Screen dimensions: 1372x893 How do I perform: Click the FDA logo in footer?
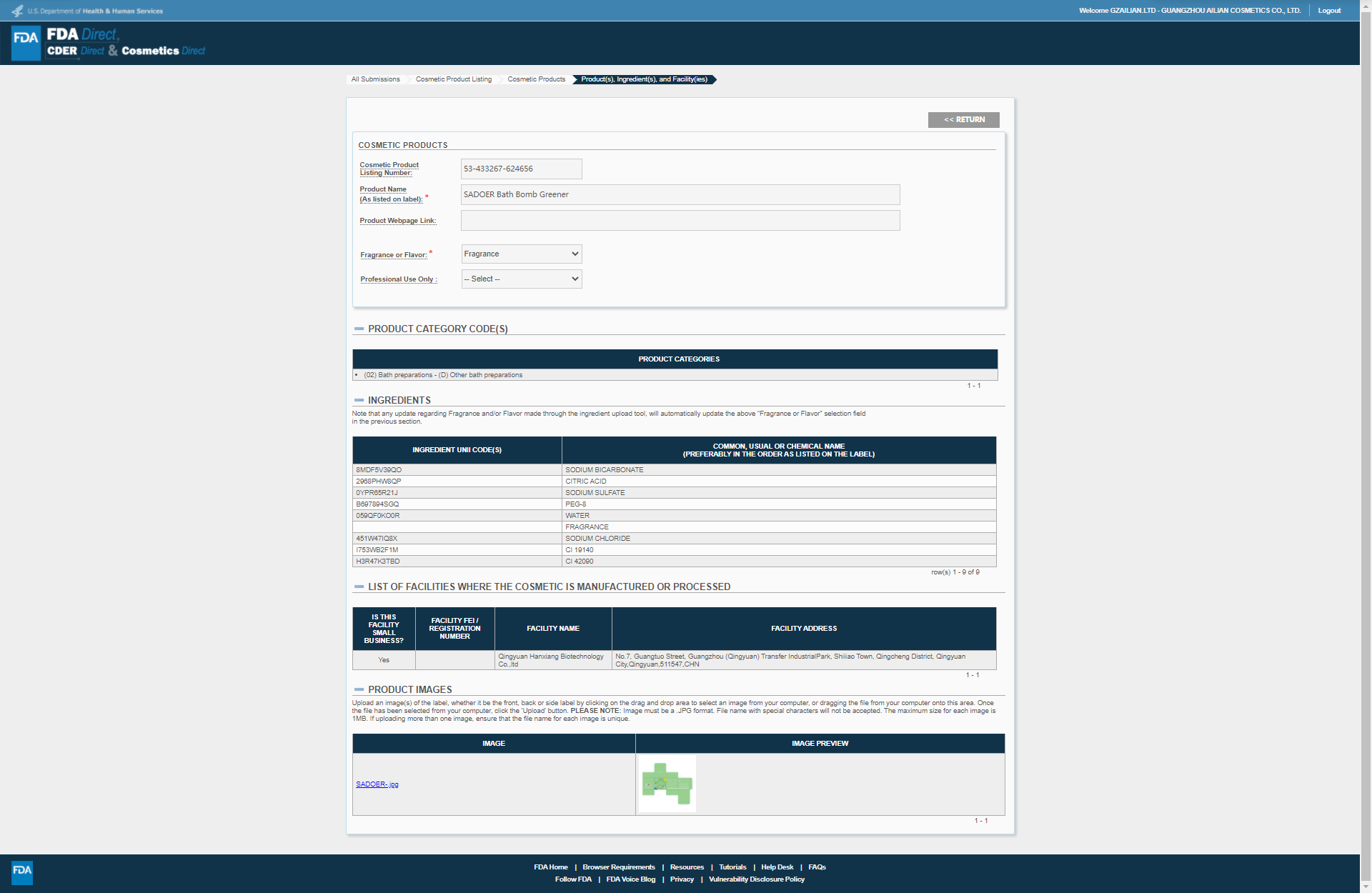[x=22, y=872]
